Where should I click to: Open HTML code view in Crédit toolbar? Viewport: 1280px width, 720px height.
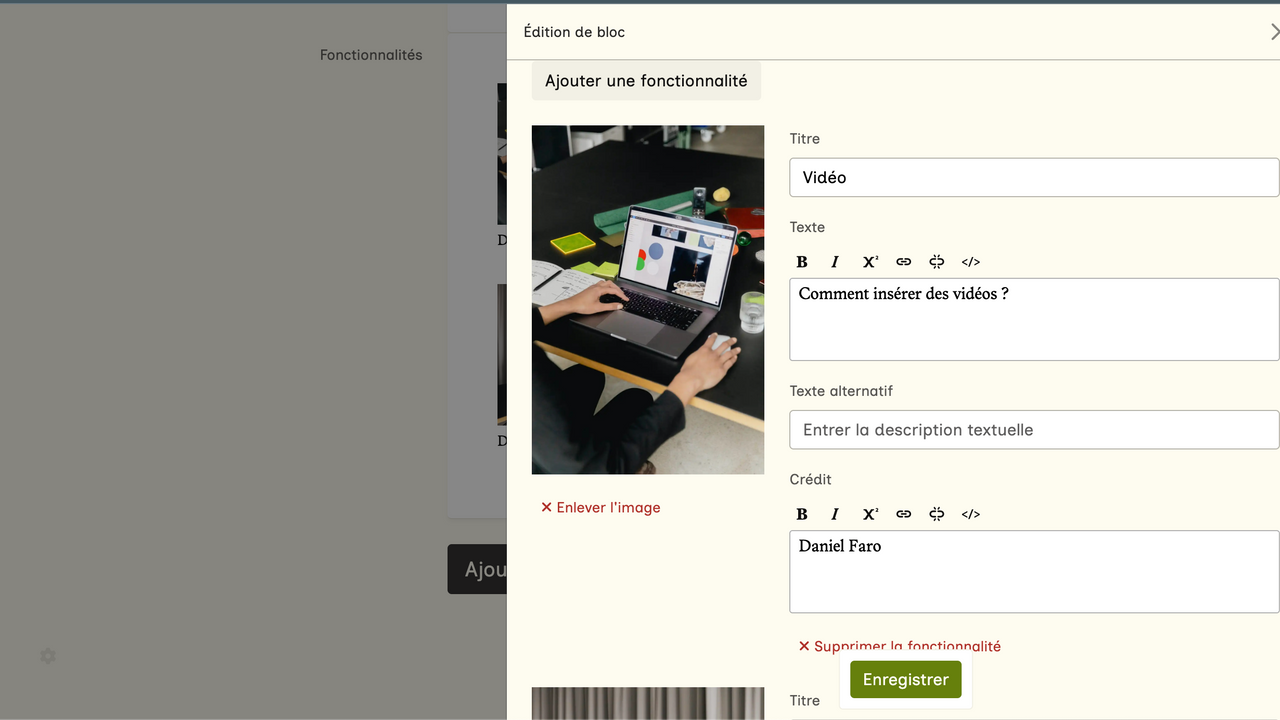[971, 514]
